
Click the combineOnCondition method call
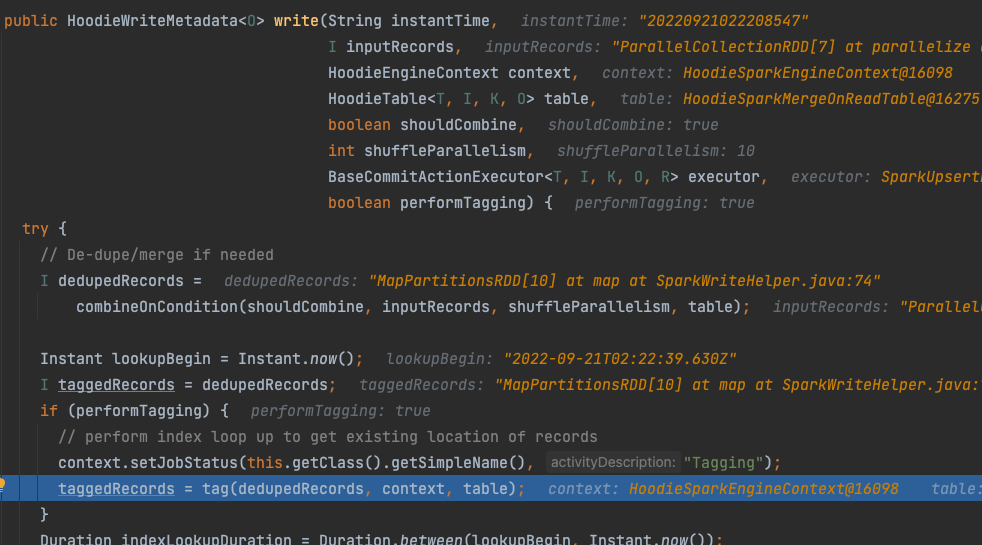pyautogui.click(x=157, y=307)
